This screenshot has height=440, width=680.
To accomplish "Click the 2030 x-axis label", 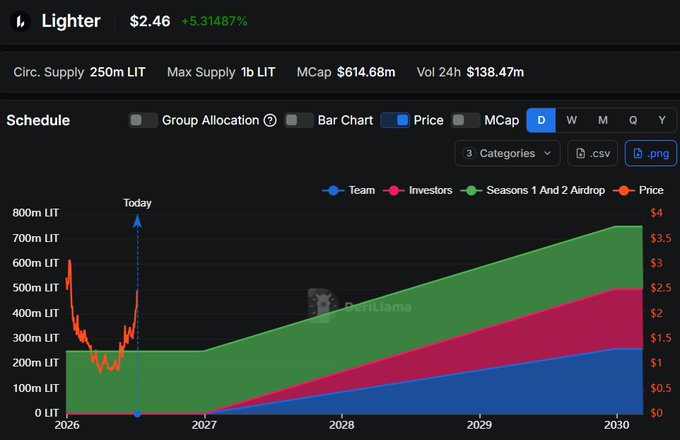I will pyautogui.click(x=616, y=425).
